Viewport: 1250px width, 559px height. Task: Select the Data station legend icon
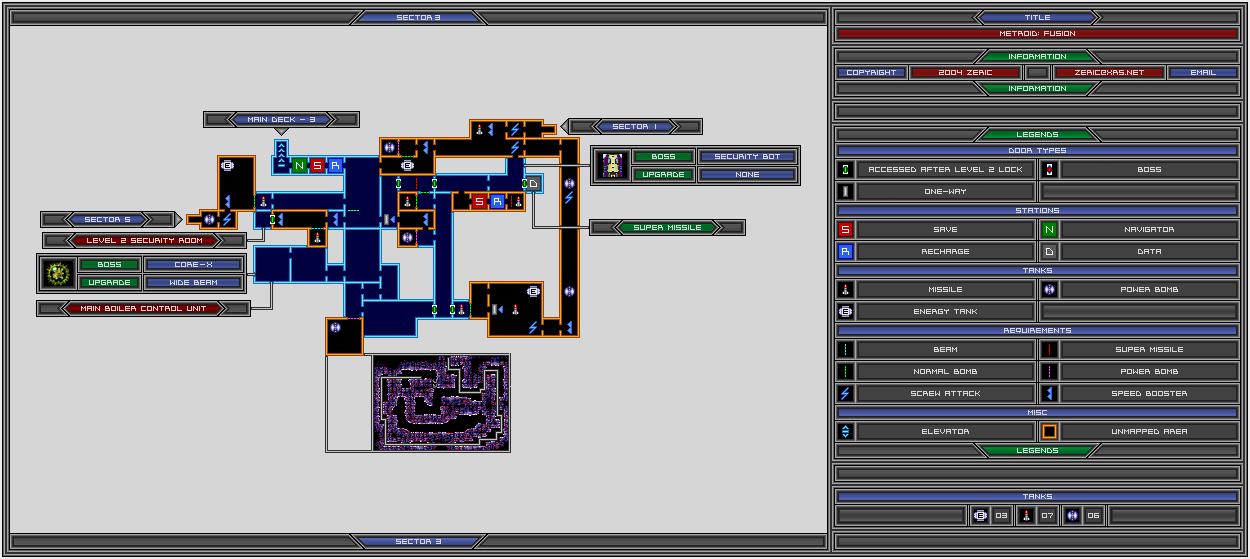click(1049, 252)
